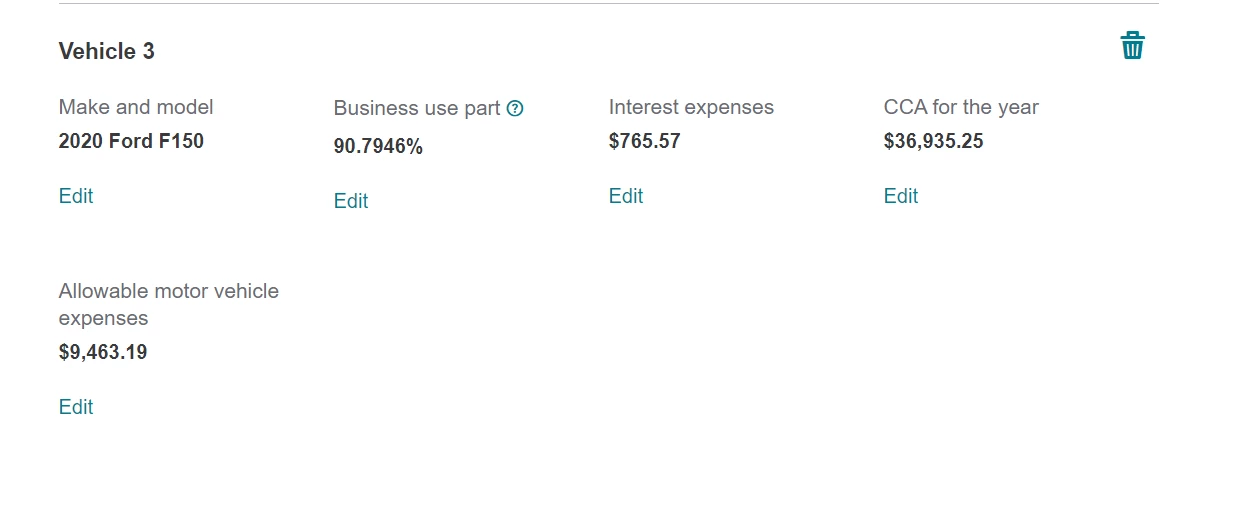Click the $36,935.25 amount
Viewport: 1233px width, 506px height.
click(934, 141)
